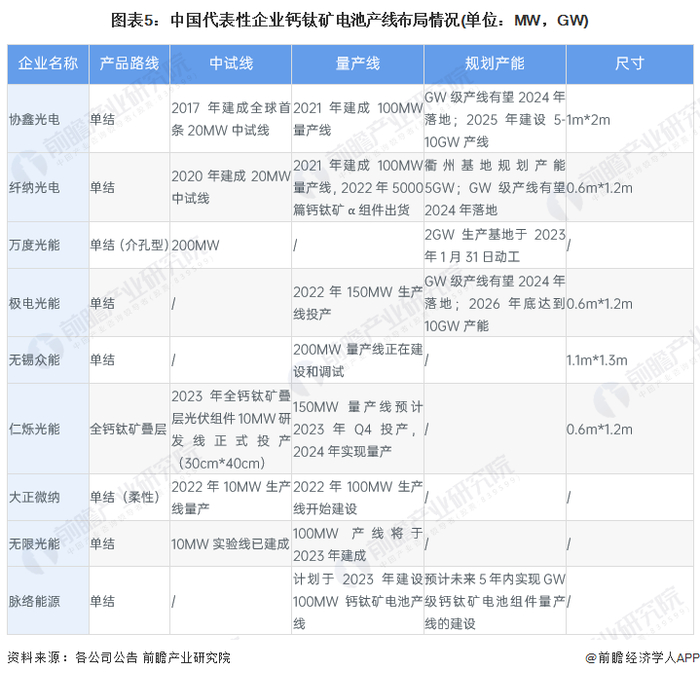The width and height of the screenshot is (700, 678).
Task: Click the 企业名称 column header
Action: click(48, 64)
